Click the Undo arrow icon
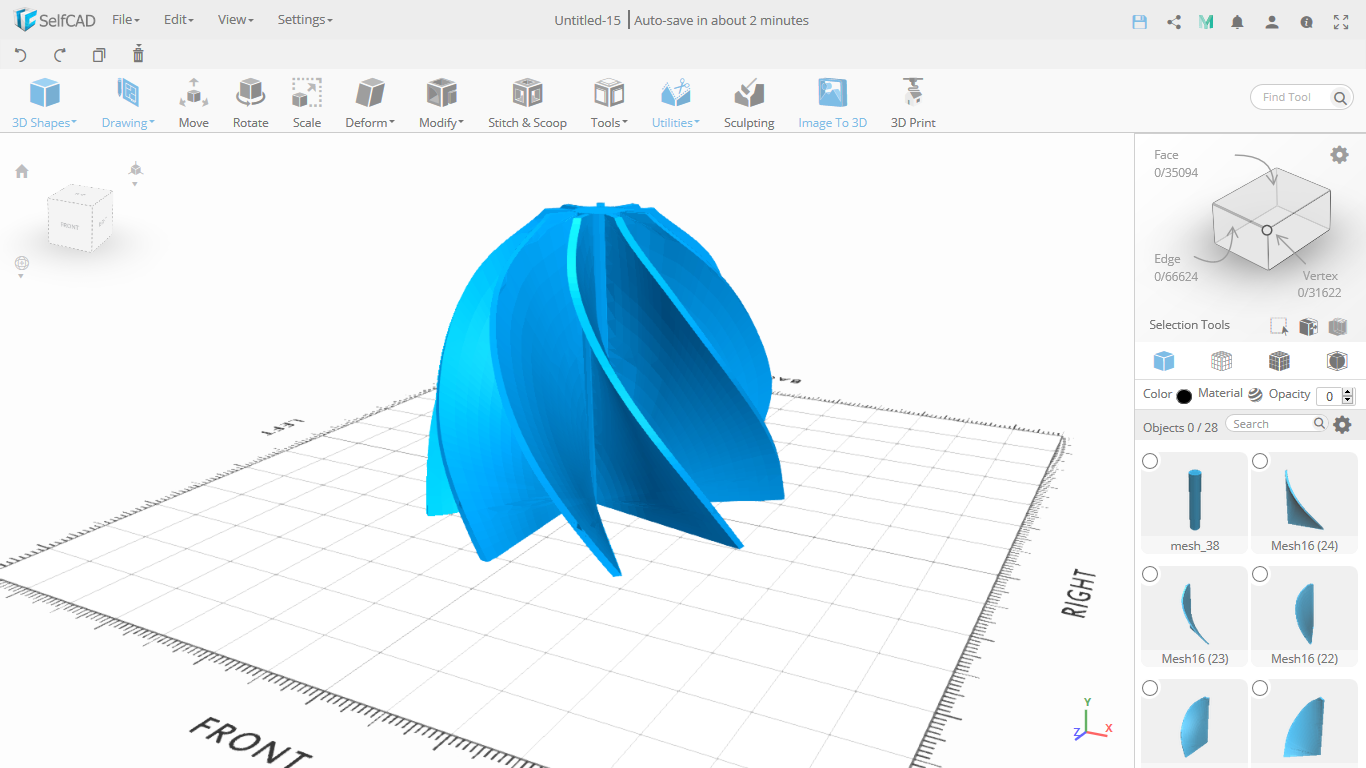Viewport: 1366px width, 768px height. pos(21,55)
